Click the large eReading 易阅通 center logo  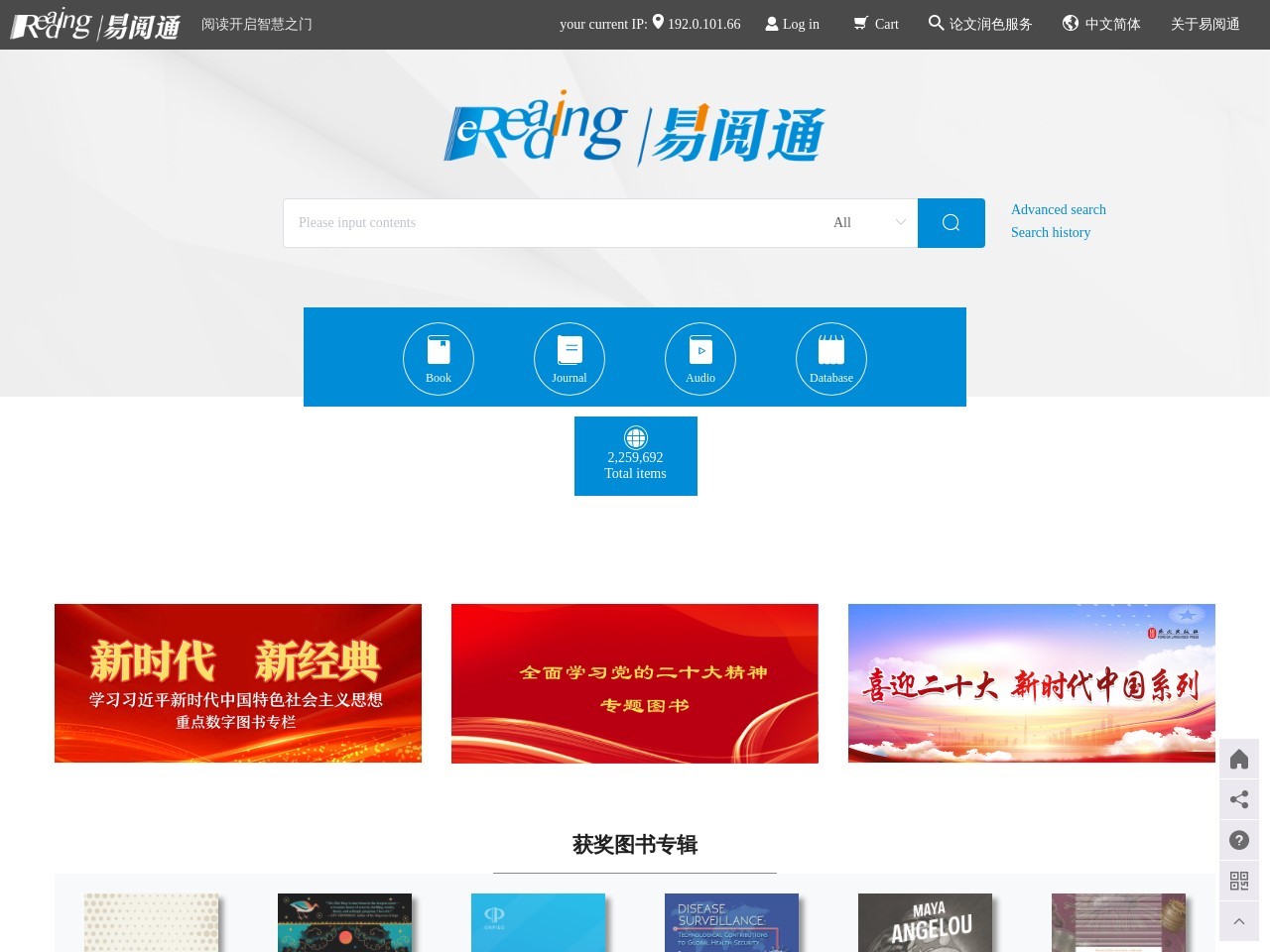pyautogui.click(x=635, y=129)
